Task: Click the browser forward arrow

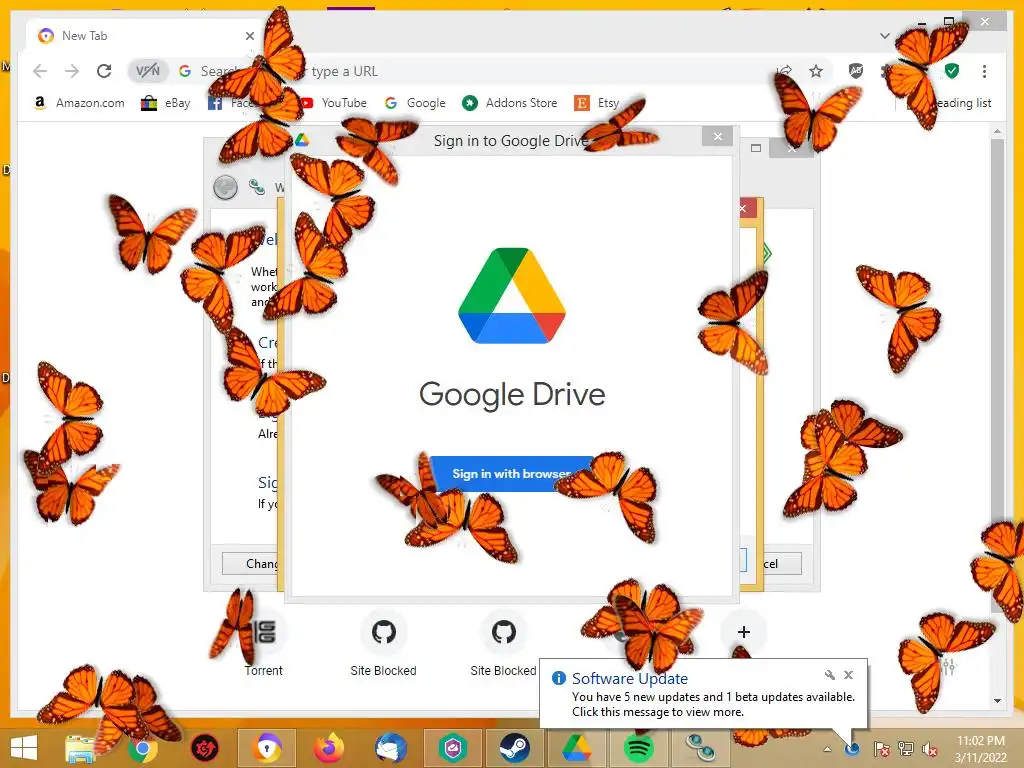Action: pos(72,71)
